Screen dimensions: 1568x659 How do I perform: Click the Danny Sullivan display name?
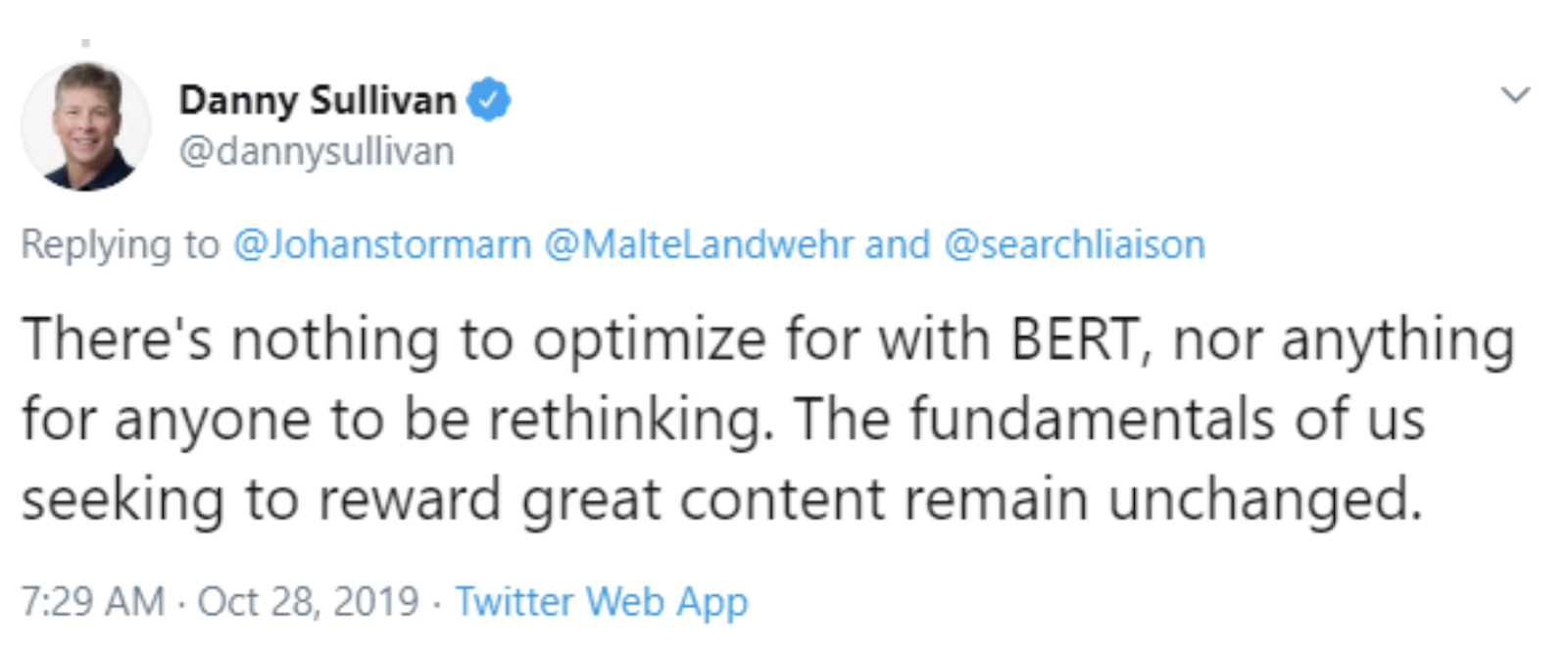coord(317,100)
